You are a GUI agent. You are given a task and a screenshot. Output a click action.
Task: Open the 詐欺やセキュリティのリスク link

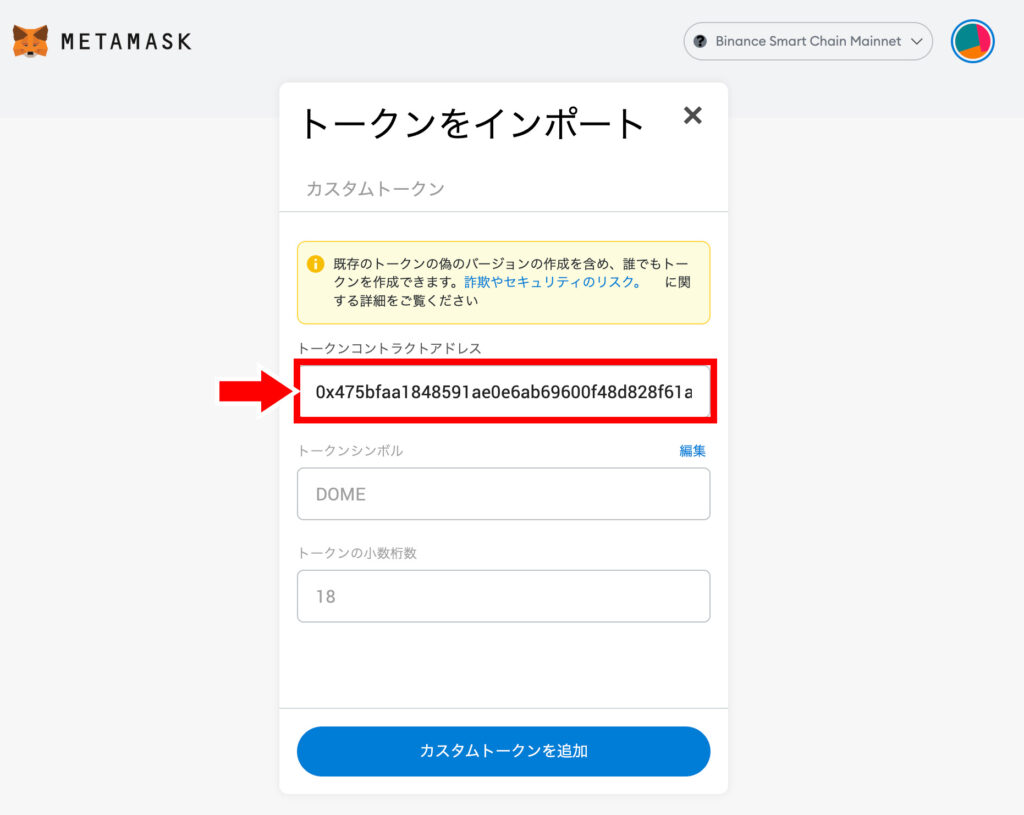coord(552,281)
